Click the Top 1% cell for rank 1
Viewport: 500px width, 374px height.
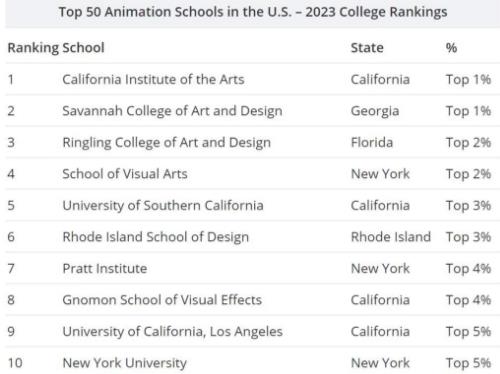468,80
